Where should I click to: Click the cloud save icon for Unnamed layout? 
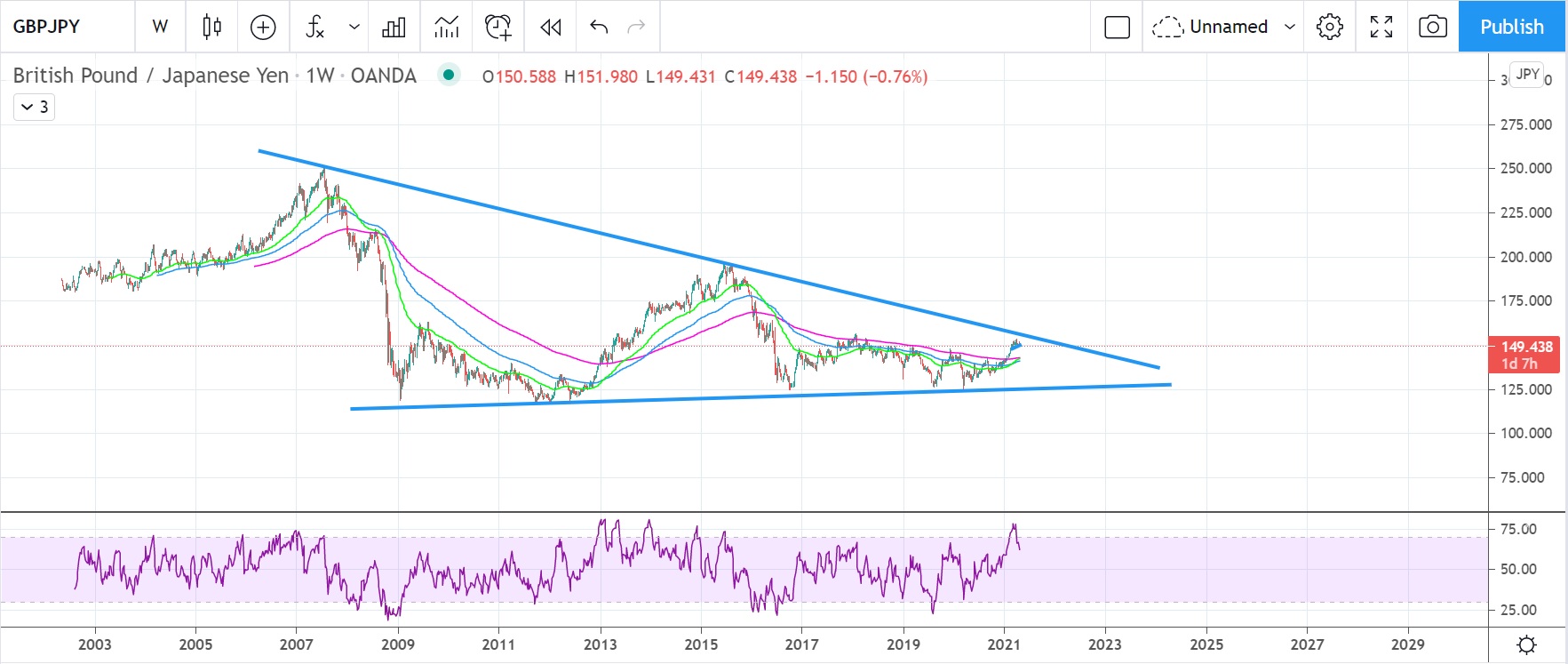[1167, 28]
